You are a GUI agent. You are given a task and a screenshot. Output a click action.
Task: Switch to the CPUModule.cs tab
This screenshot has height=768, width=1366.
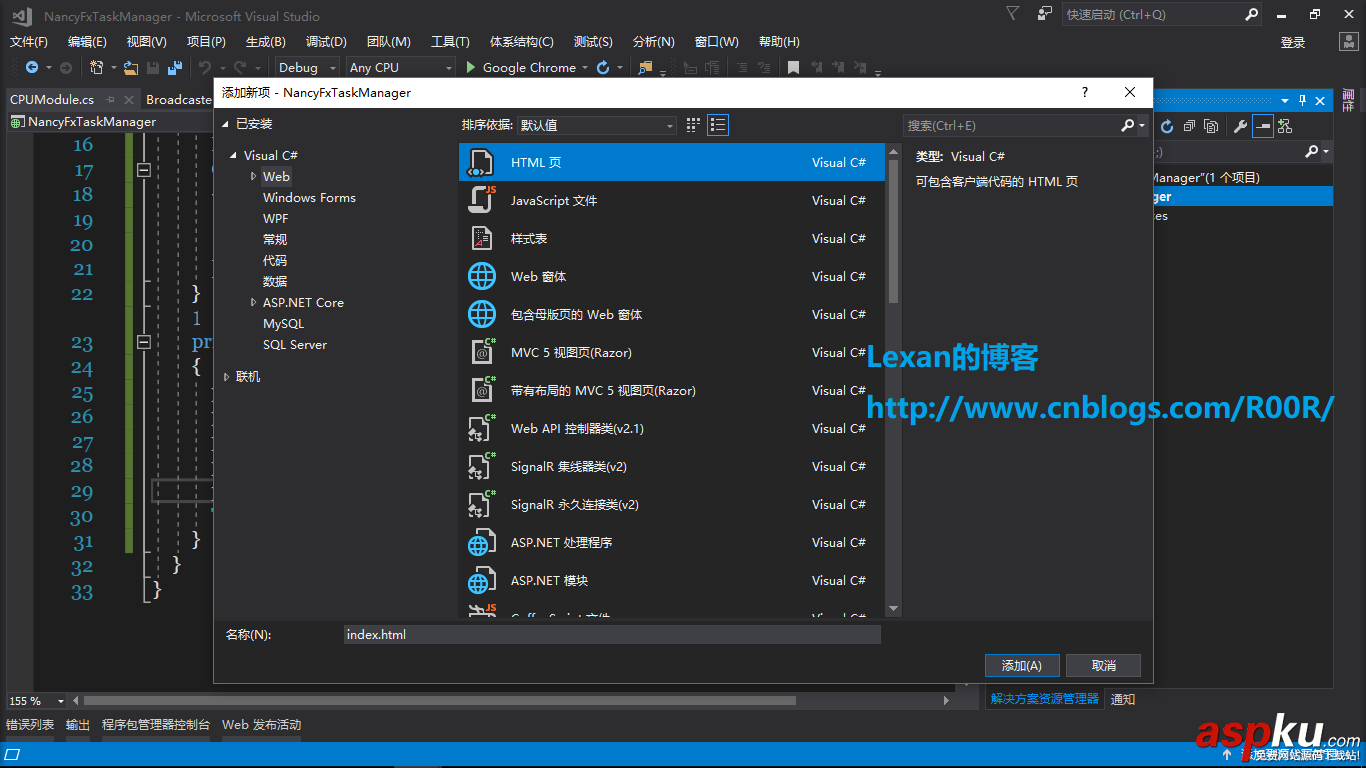pyautogui.click(x=52, y=100)
